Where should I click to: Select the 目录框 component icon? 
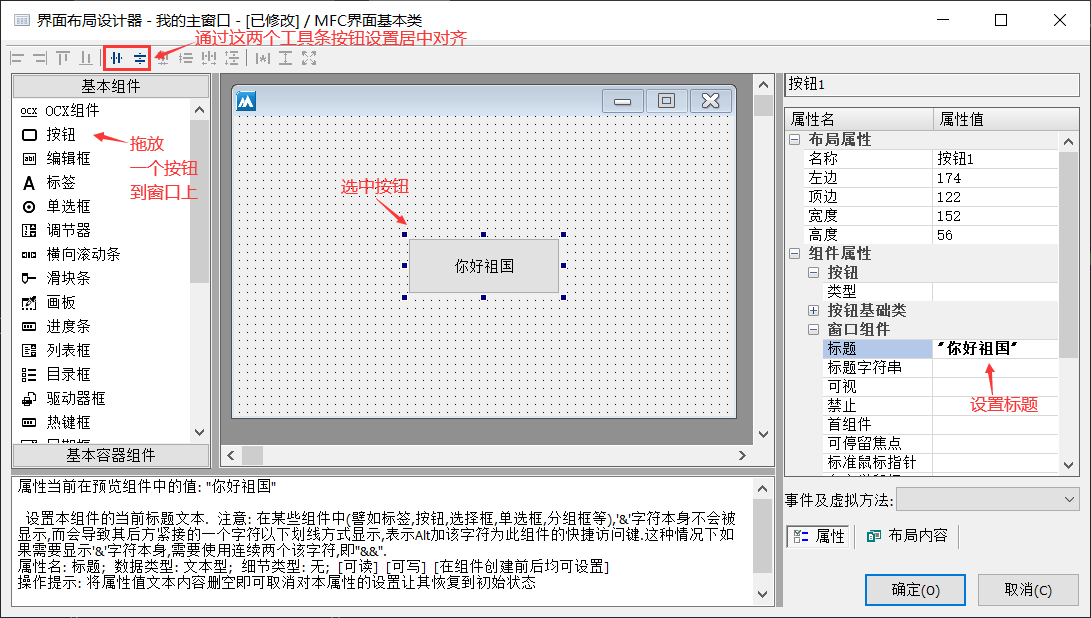point(29,374)
